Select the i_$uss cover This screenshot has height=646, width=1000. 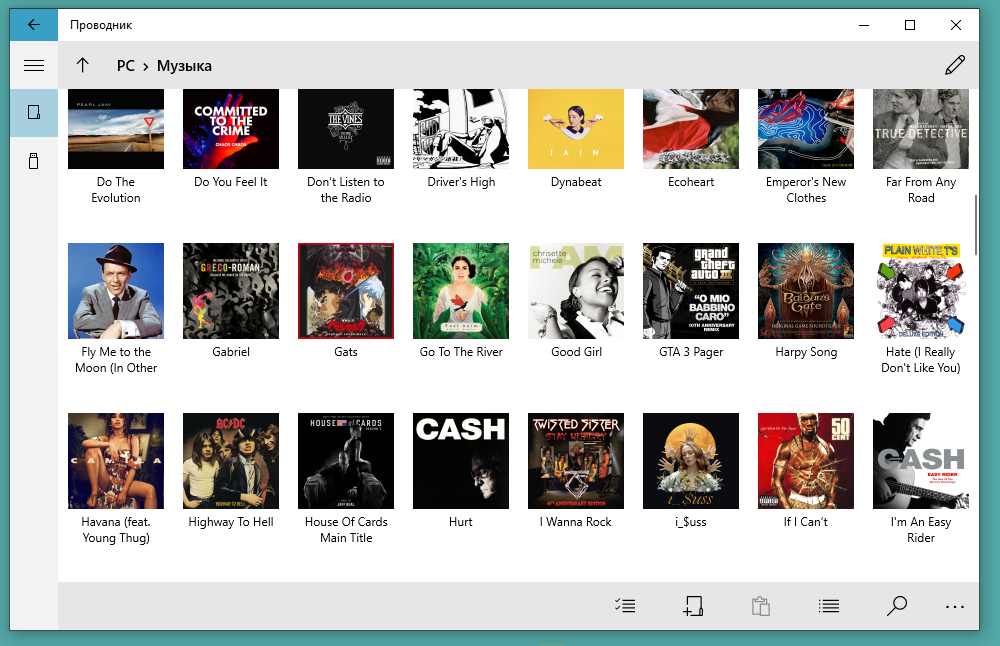coord(691,461)
